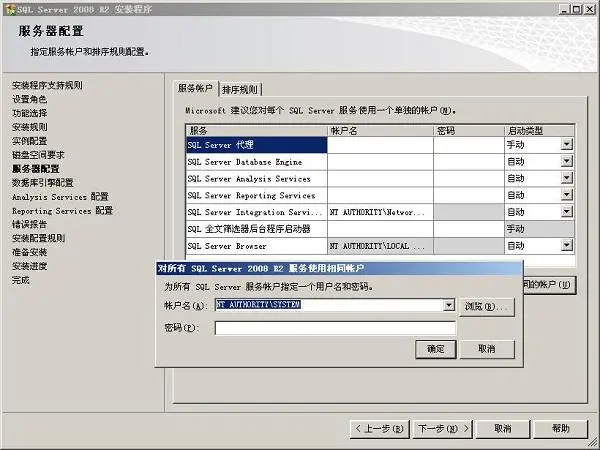This screenshot has height=450, width=600.
Task: Click 磁盘空间要求 step in sidebar
Action: [x=38, y=155]
